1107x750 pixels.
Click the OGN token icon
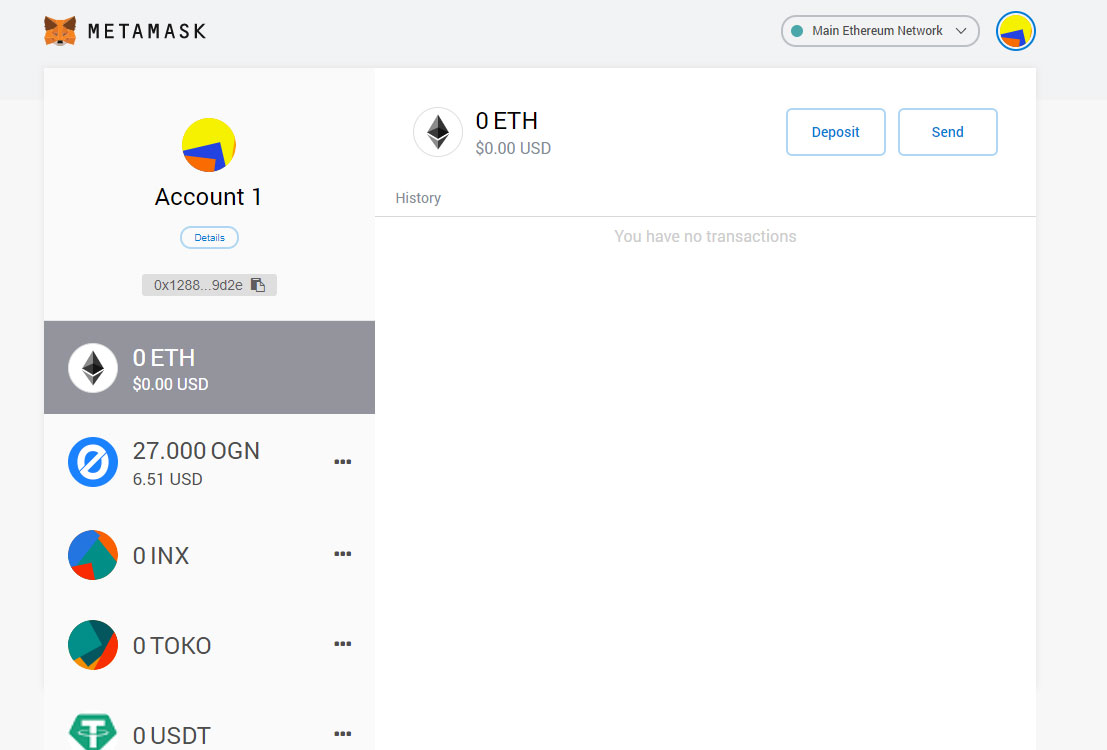click(92, 462)
